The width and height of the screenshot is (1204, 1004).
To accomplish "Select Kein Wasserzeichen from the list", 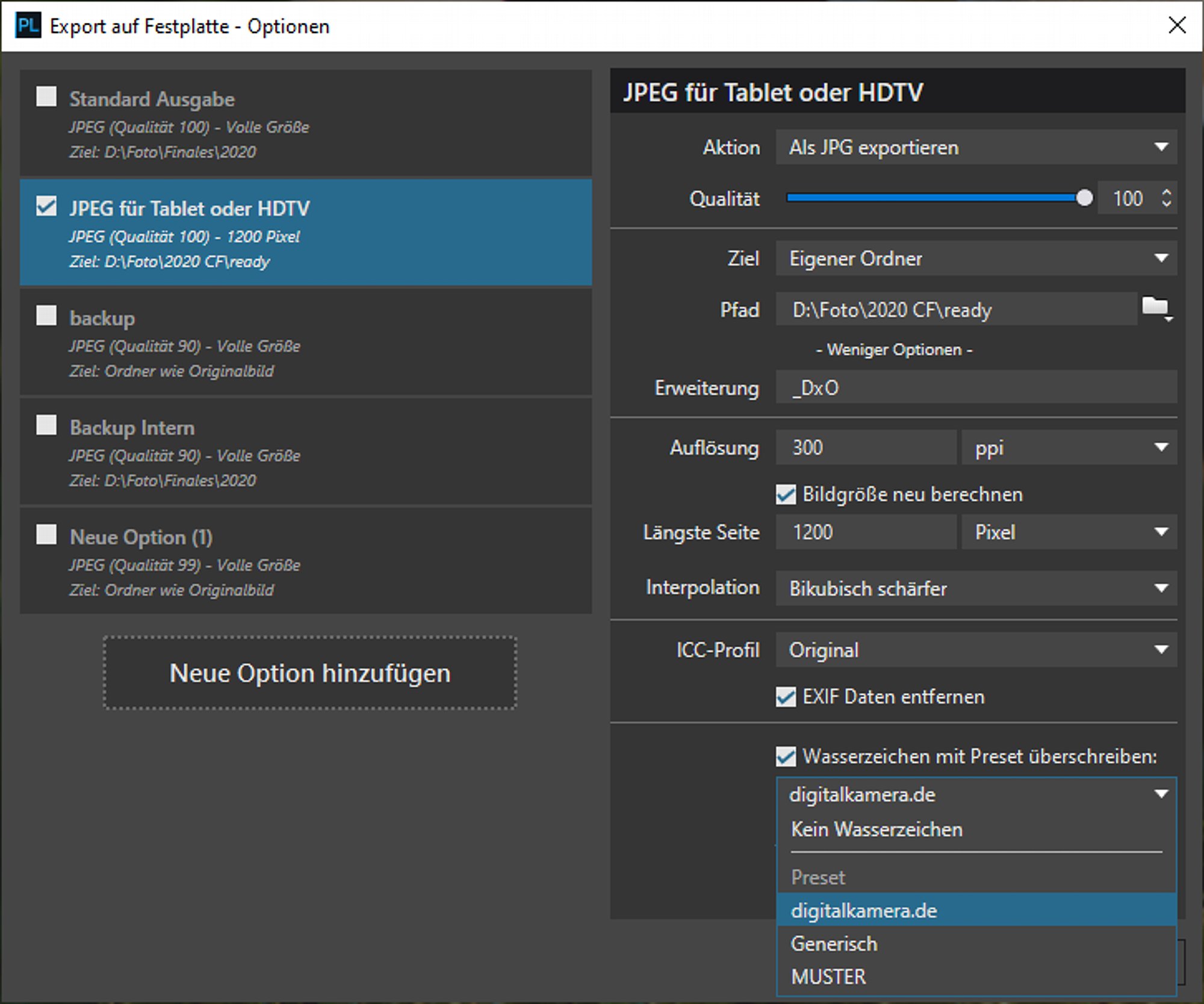I will pyautogui.click(x=976, y=829).
